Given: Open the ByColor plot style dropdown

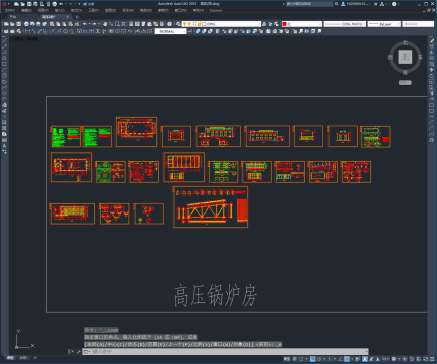Looking at the screenshot, I should [418, 24].
